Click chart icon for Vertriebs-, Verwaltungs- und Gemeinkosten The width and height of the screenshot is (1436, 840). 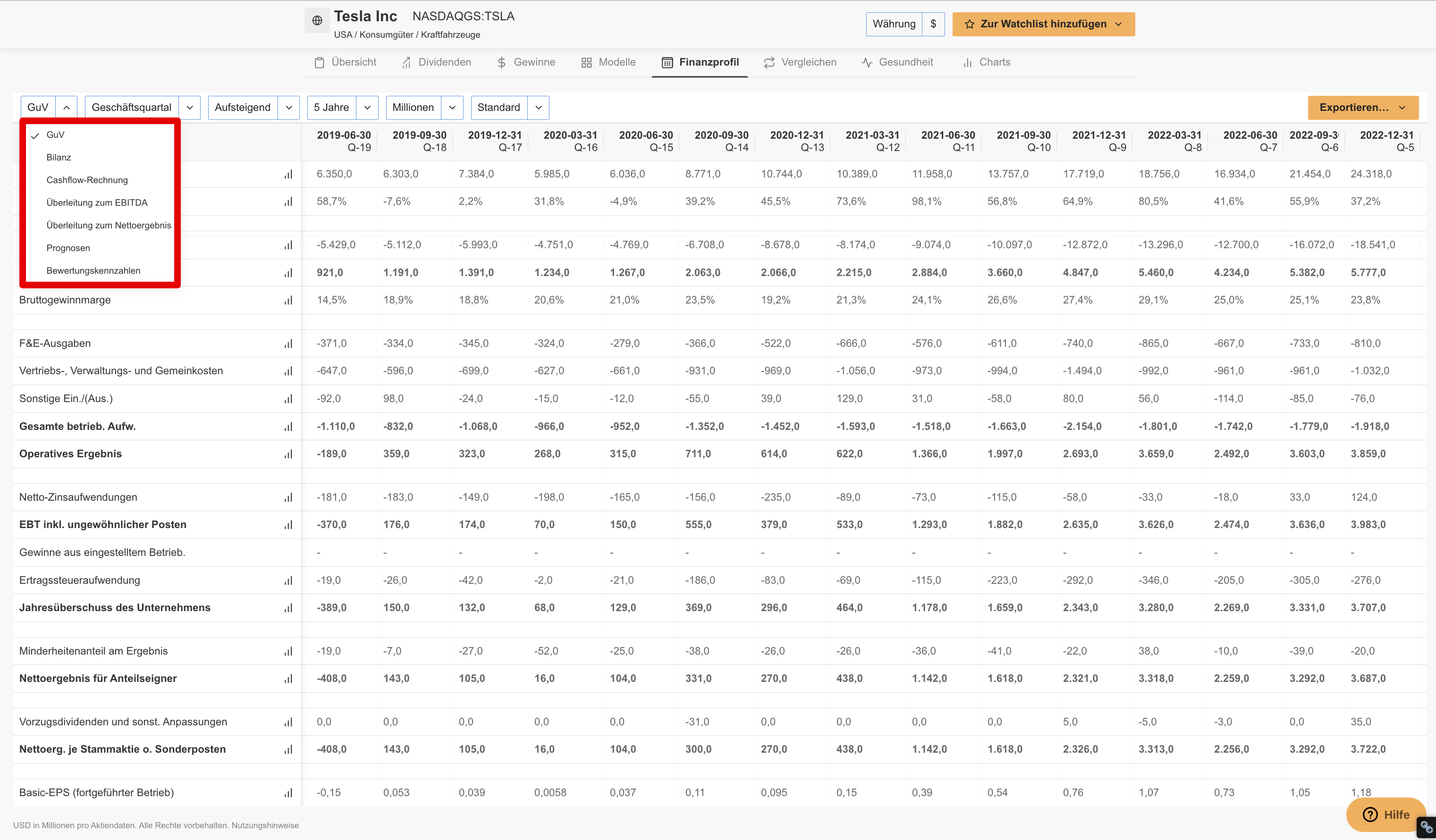[x=288, y=371]
